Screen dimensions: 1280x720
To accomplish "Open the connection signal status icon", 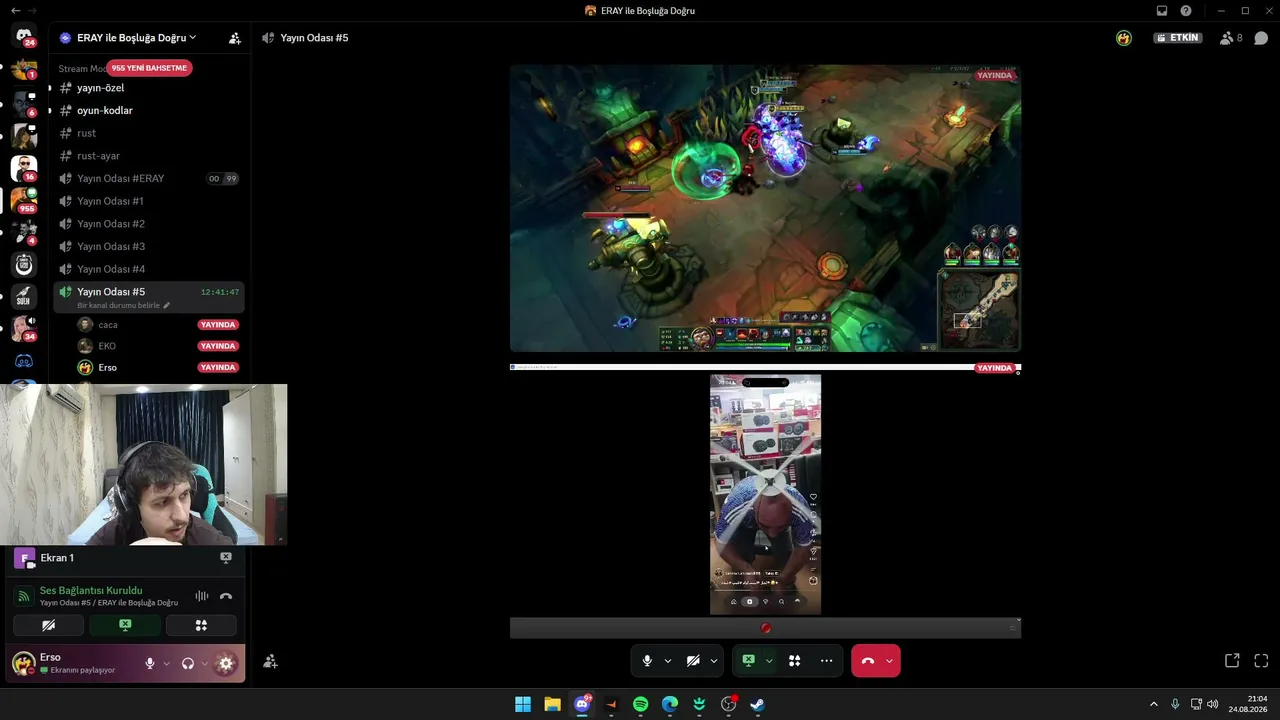I will tap(23, 596).
